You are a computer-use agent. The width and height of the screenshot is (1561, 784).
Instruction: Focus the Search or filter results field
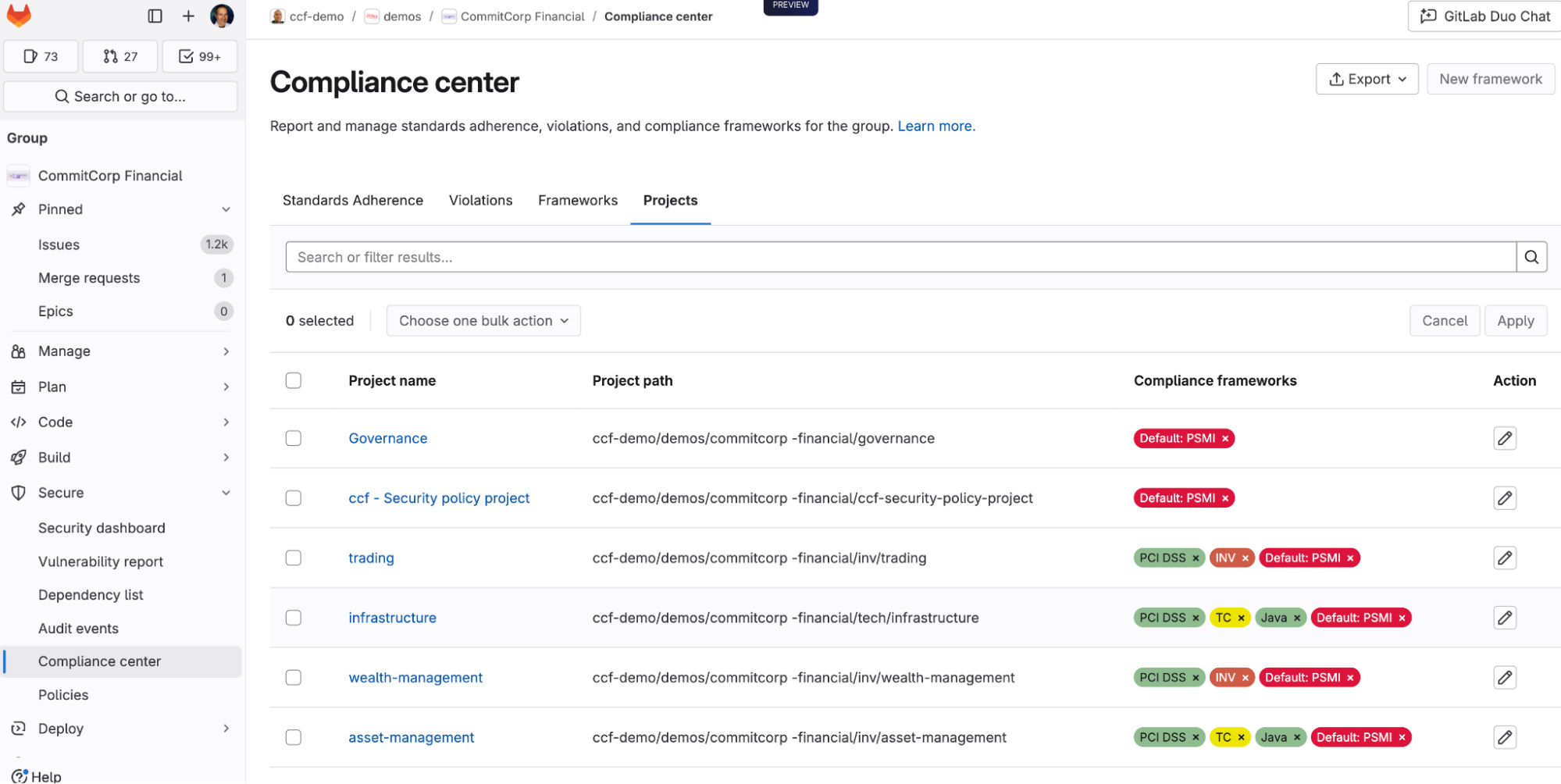[900, 257]
